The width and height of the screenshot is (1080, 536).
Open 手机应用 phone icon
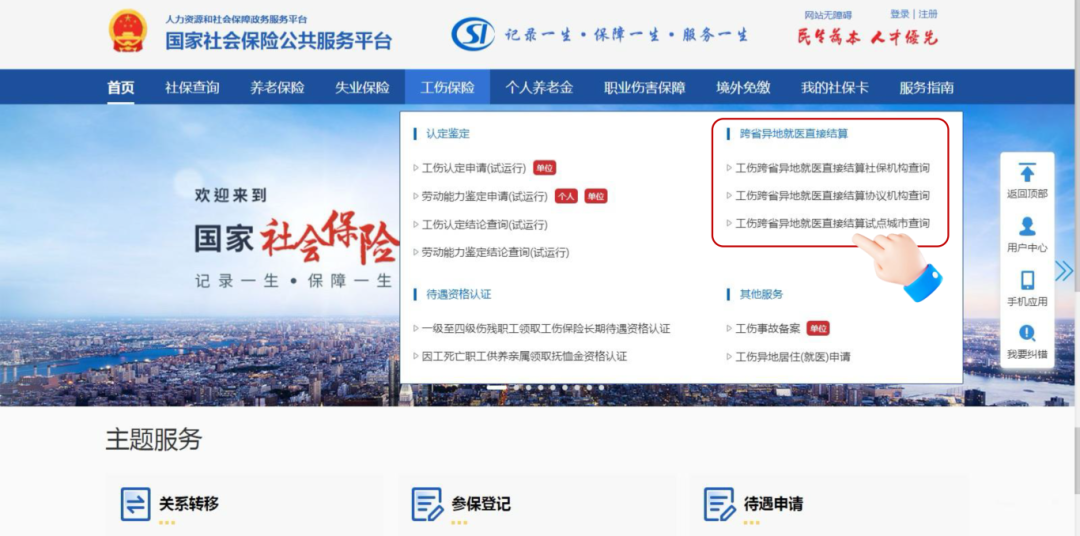1027,280
